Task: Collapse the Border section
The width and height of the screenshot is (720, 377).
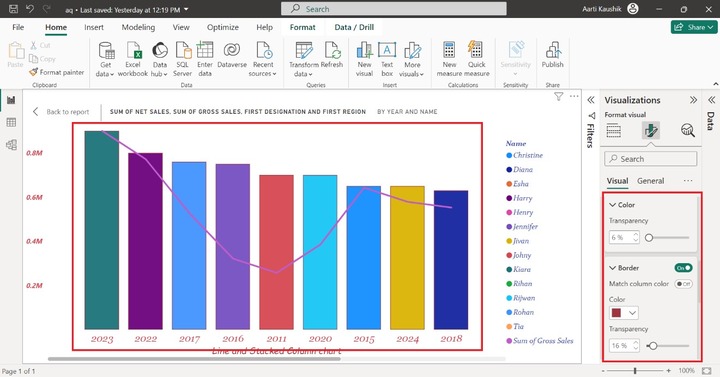Action: point(613,268)
